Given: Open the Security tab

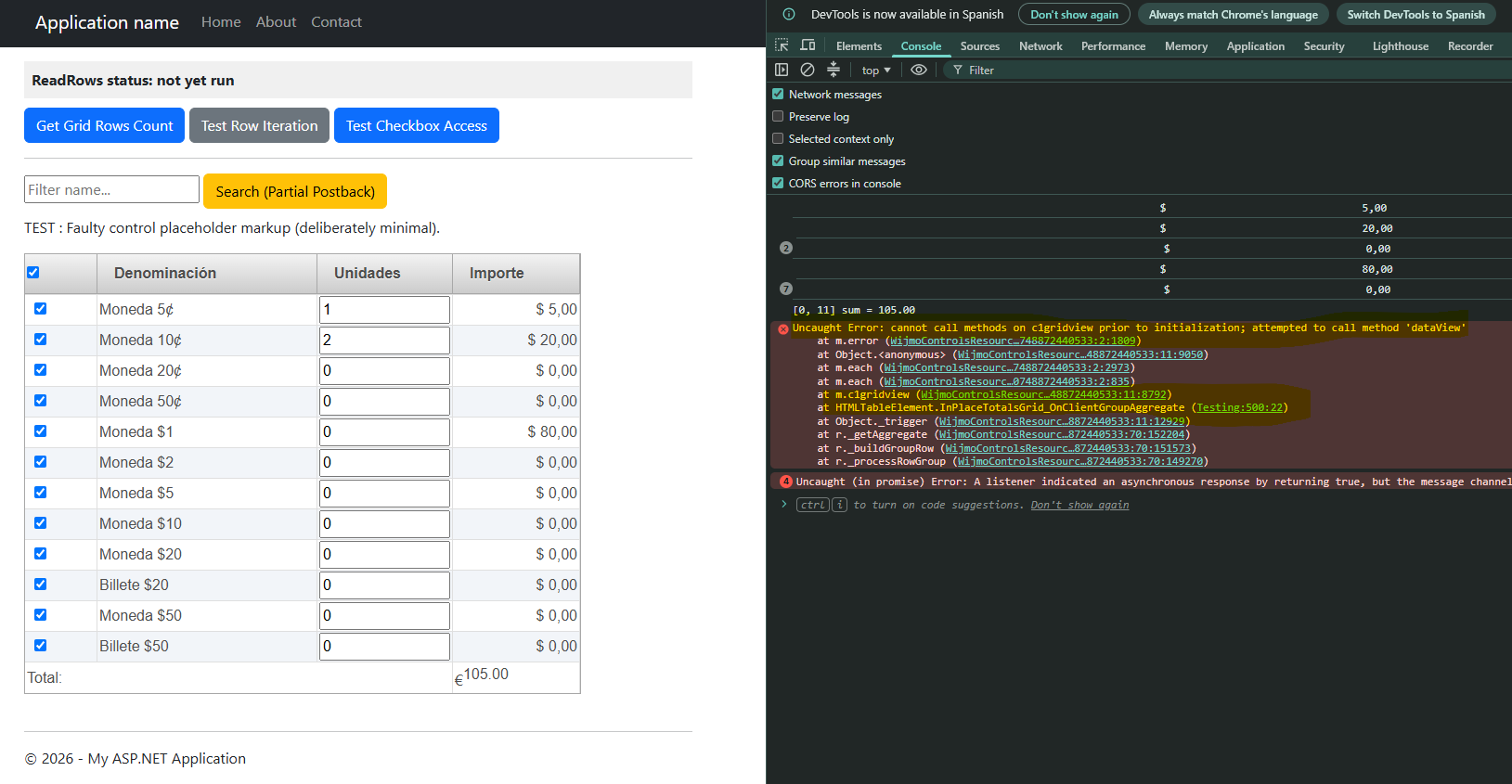Looking at the screenshot, I should 1324,45.
